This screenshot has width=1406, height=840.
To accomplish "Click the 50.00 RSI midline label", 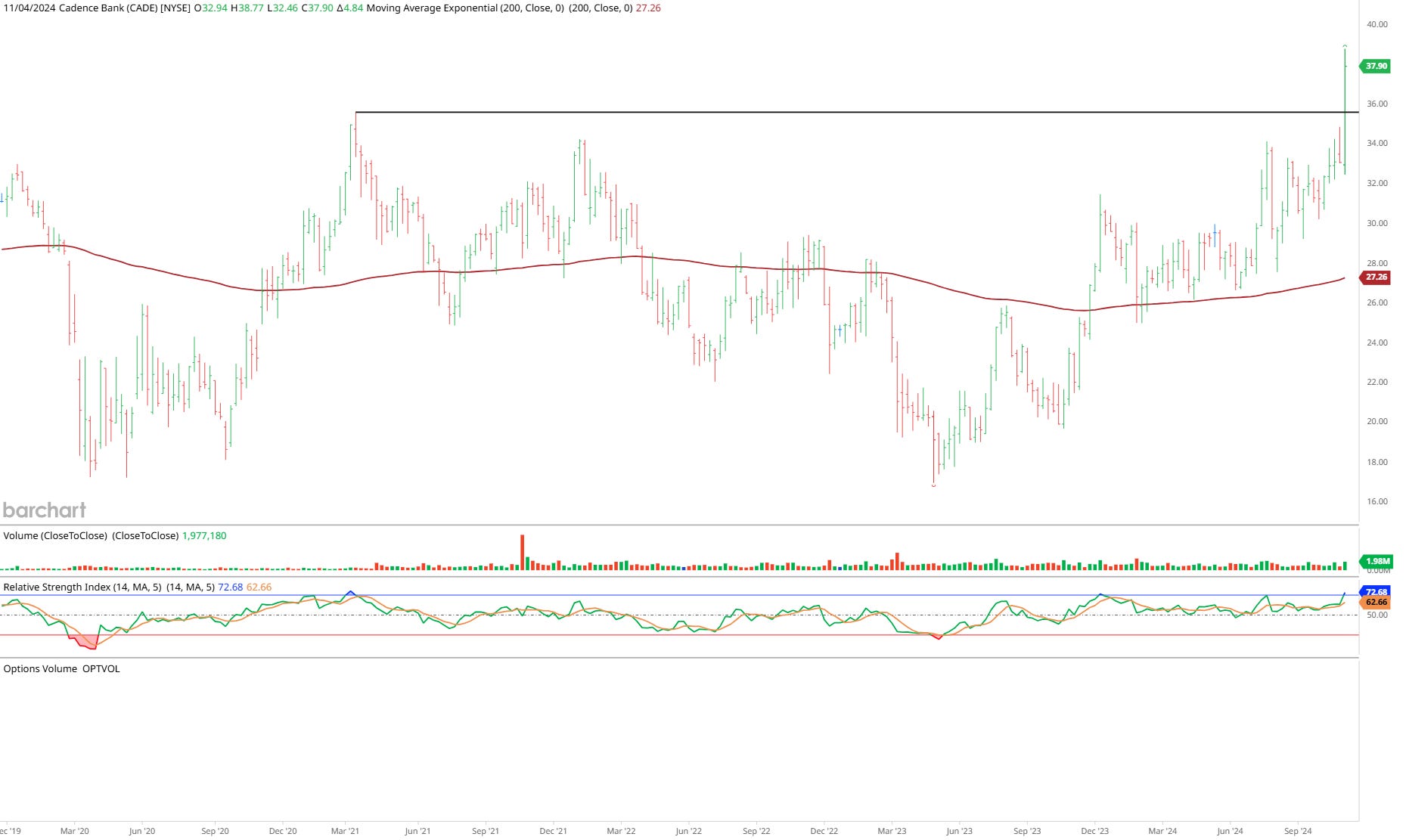I will pos(1377,615).
